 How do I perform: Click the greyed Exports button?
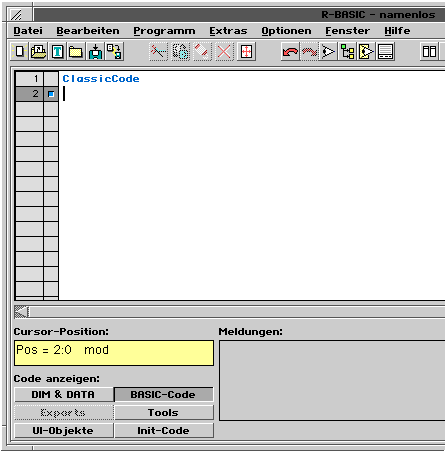[x=63, y=413]
